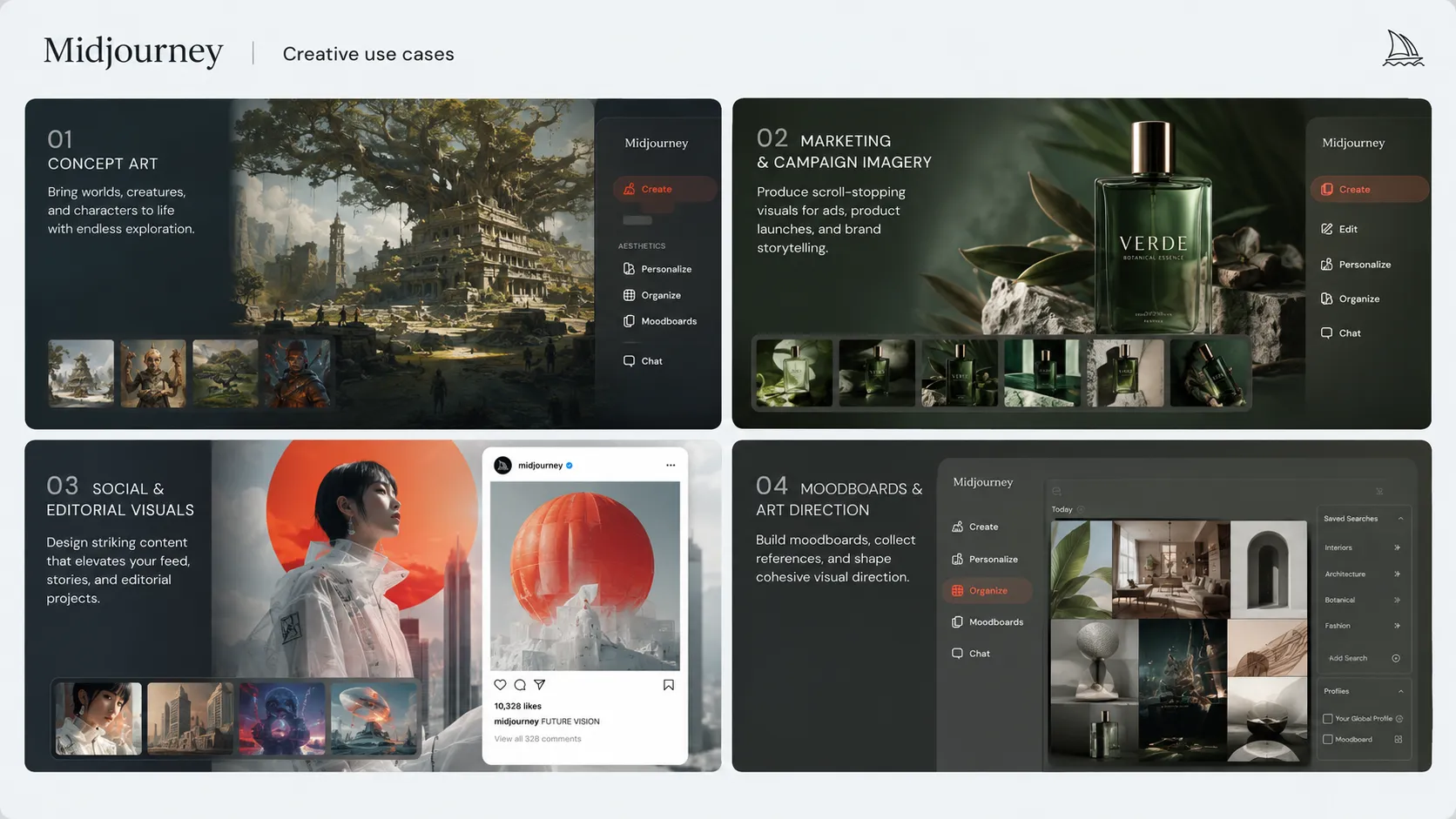Run the Interiors saved search arrow
The width and height of the screenshot is (1456, 819).
[1397, 547]
